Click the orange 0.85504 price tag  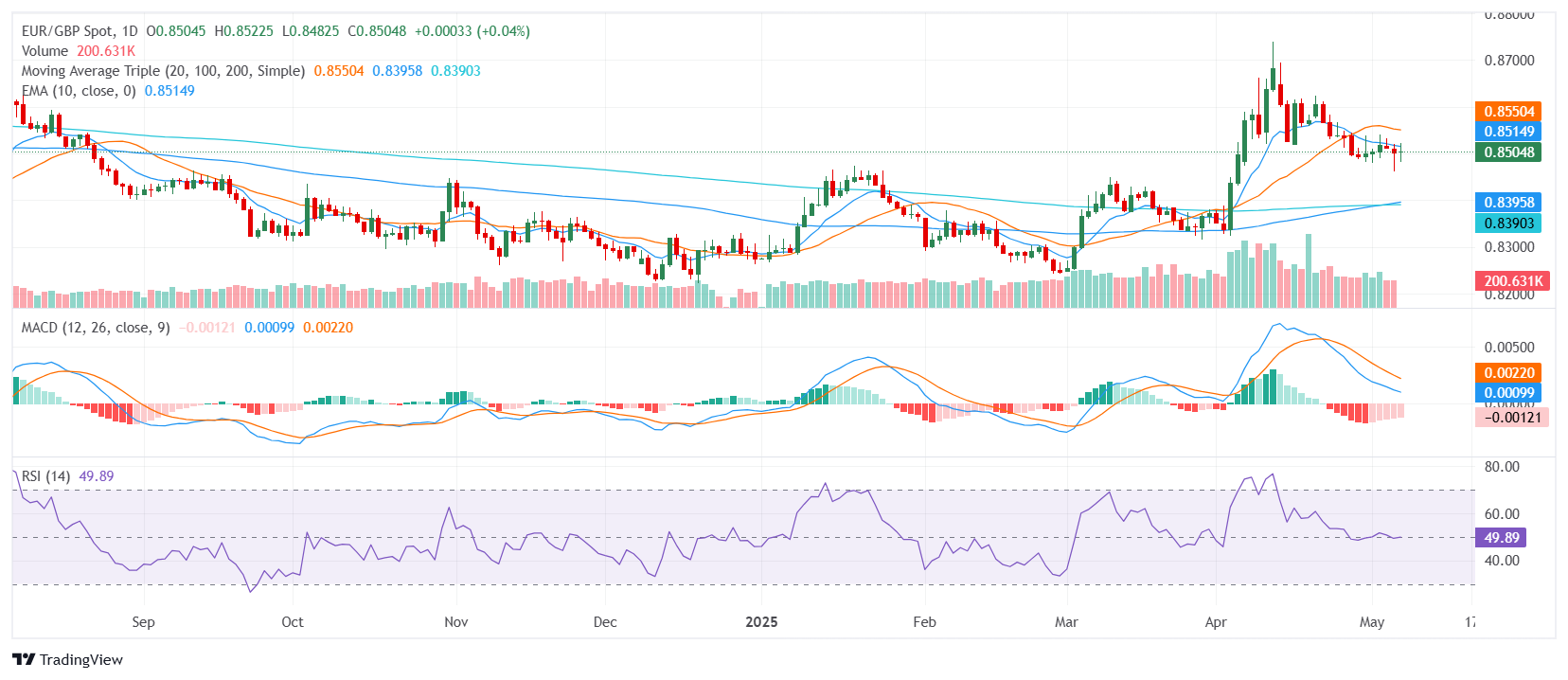coord(1508,112)
